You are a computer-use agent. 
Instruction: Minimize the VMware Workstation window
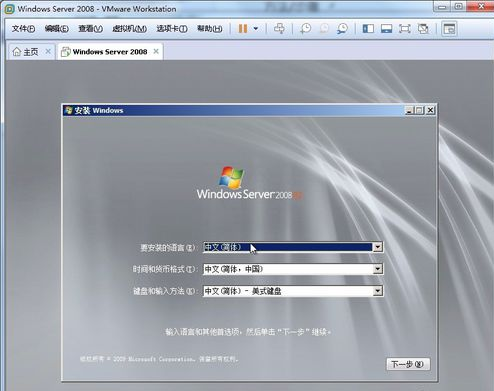(442, 7)
